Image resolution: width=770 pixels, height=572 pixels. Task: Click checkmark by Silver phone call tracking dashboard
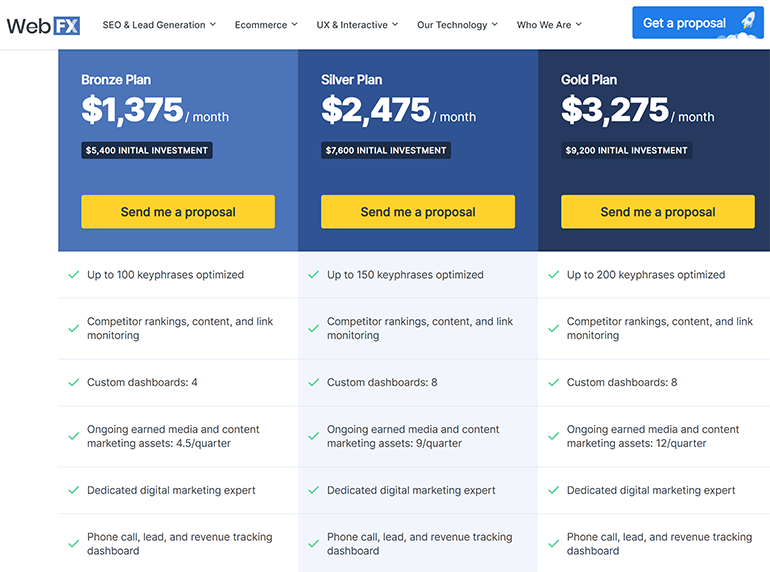pyautogui.click(x=313, y=544)
